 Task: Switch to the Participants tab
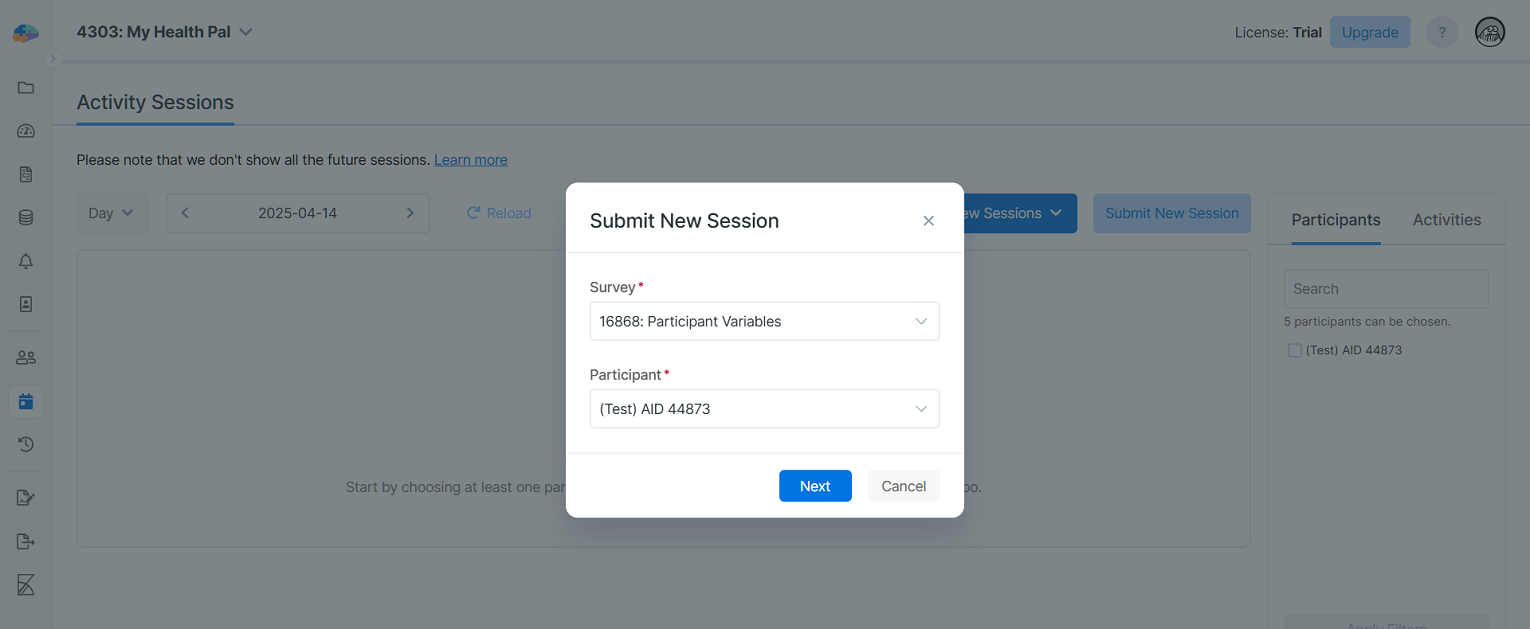coord(1335,219)
